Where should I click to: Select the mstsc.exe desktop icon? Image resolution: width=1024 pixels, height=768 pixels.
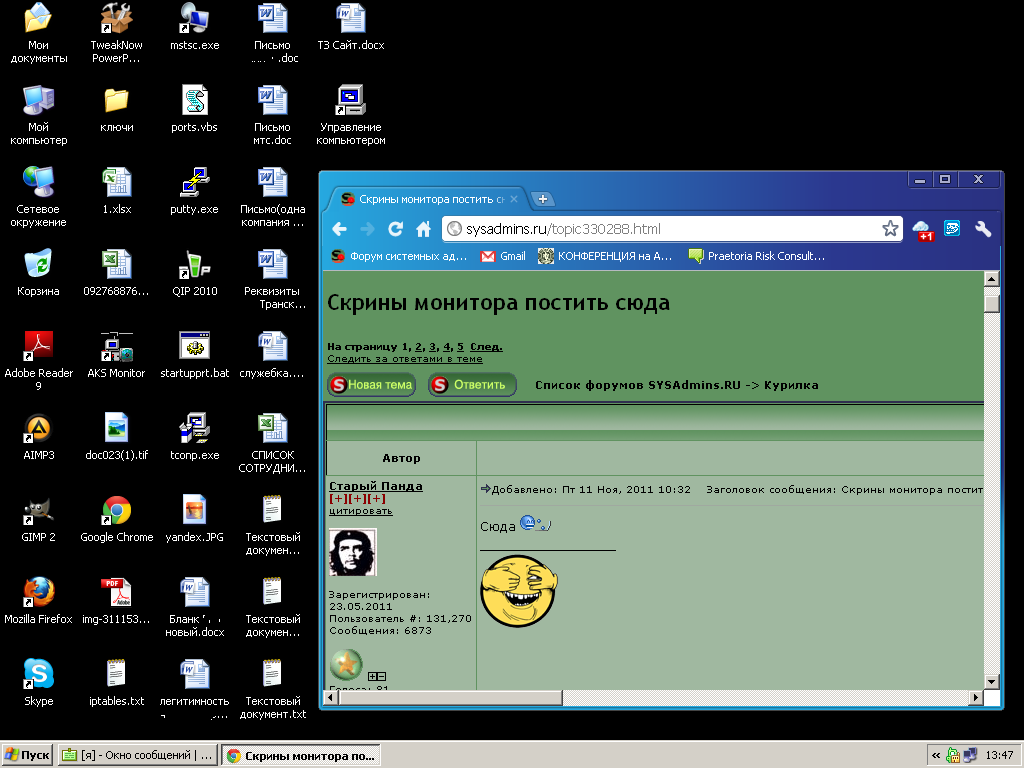coord(195,27)
